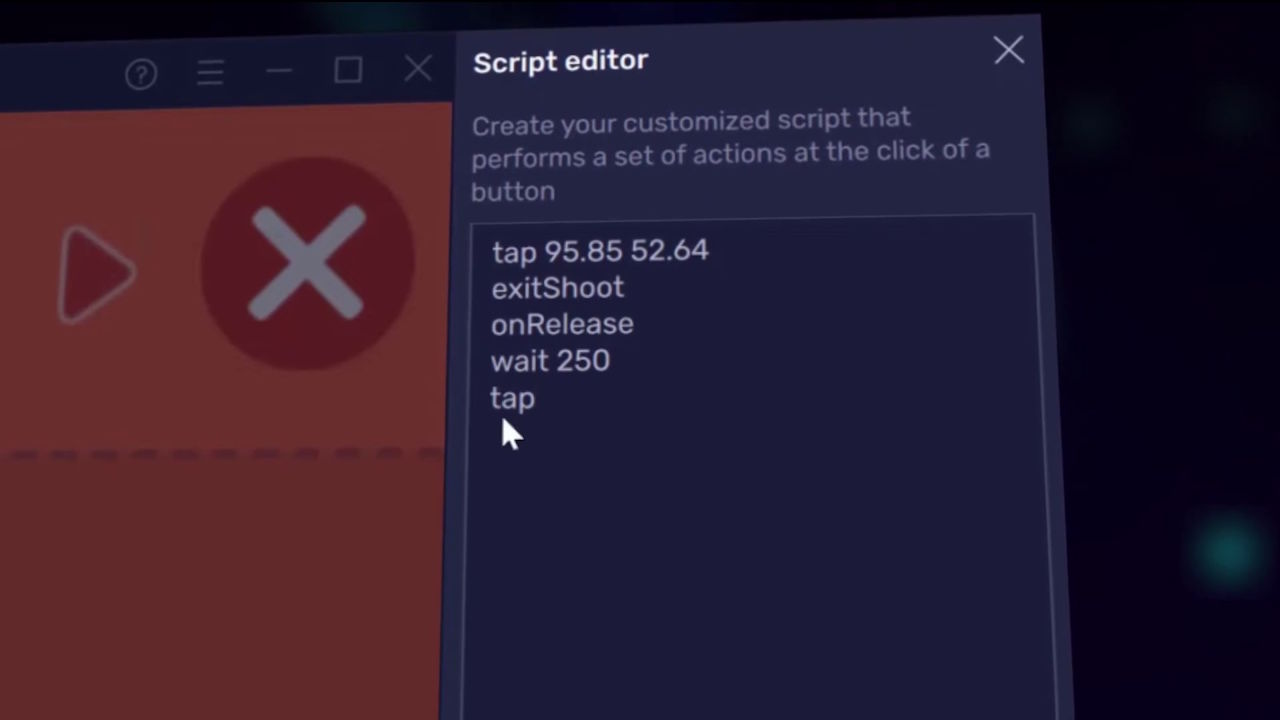
Task: Click the 'wait 250' script line
Action: (550, 361)
